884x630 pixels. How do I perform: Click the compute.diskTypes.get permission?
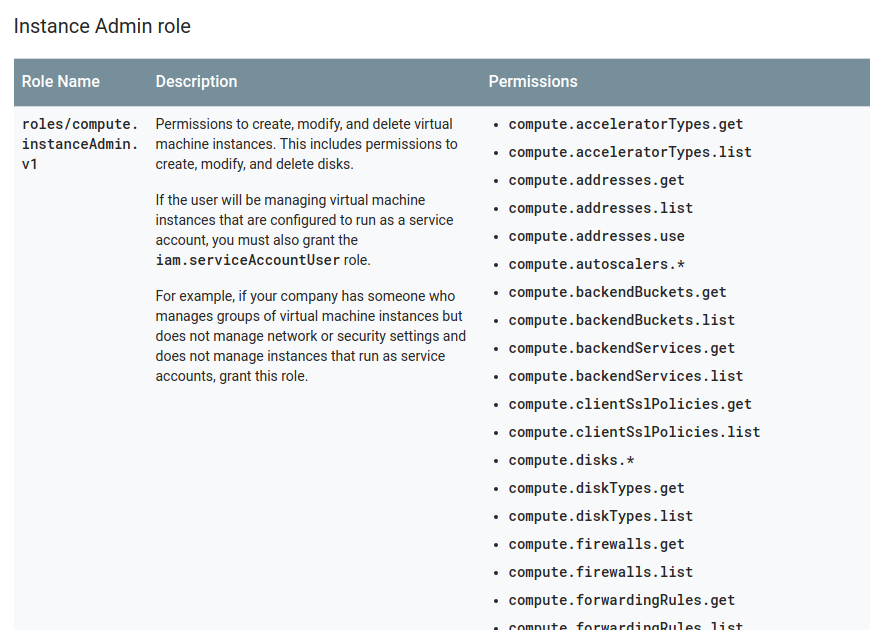596,489
